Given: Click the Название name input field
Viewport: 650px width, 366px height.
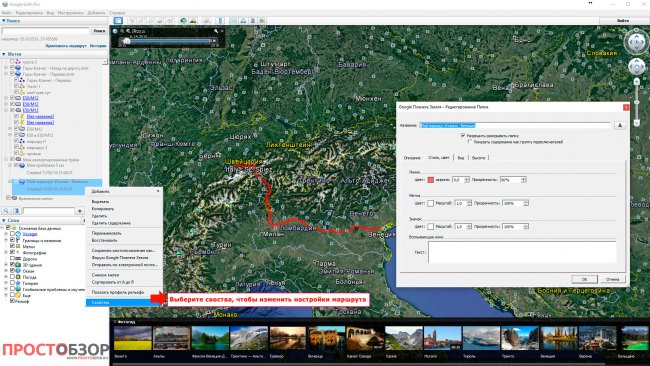Looking at the screenshot, I should pyautogui.click(x=515, y=125).
